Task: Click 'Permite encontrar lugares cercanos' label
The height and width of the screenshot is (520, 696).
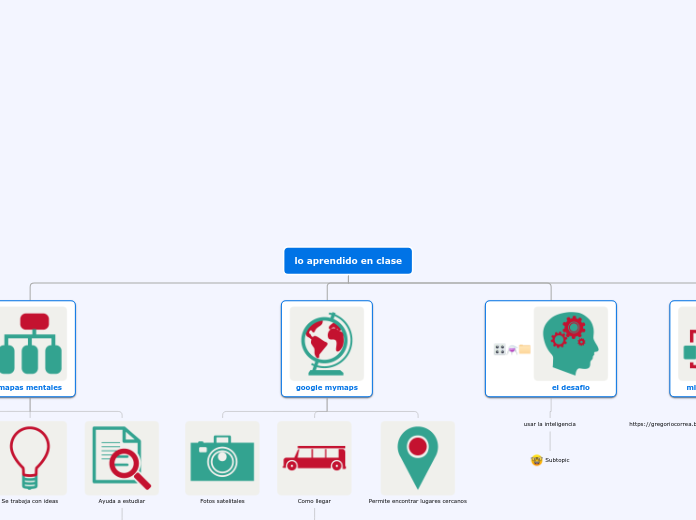Action: coord(418,501)
